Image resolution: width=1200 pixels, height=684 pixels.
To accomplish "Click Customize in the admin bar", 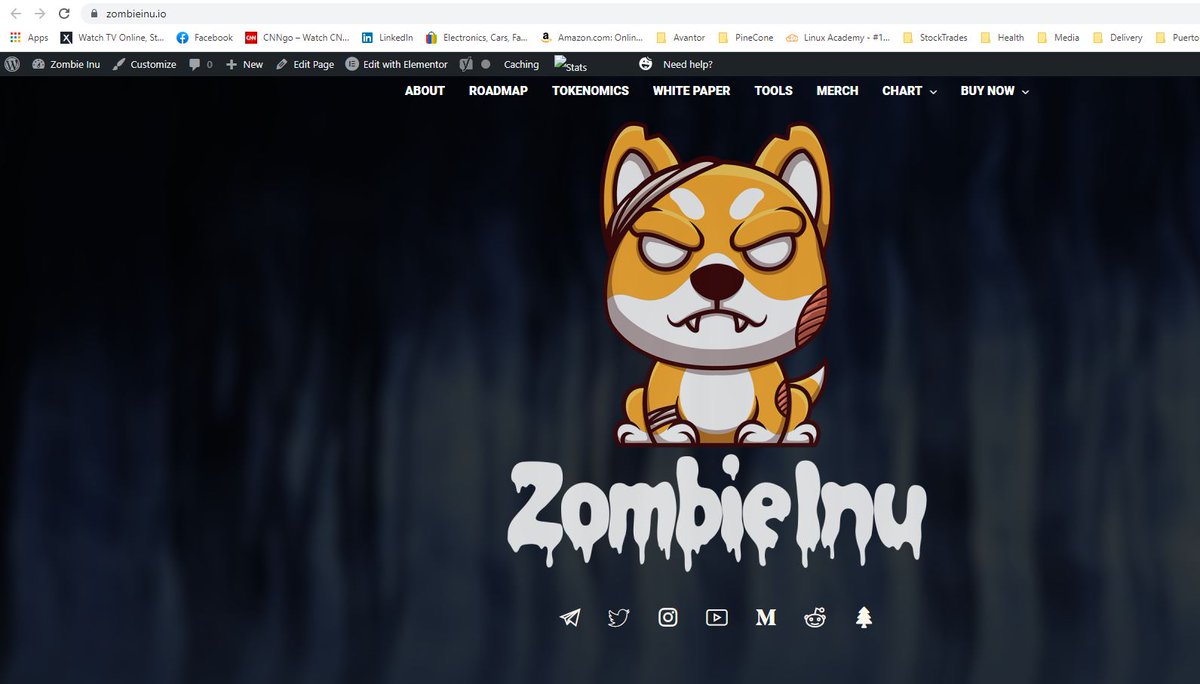I will pyautogui.click(x=144, y=64).
